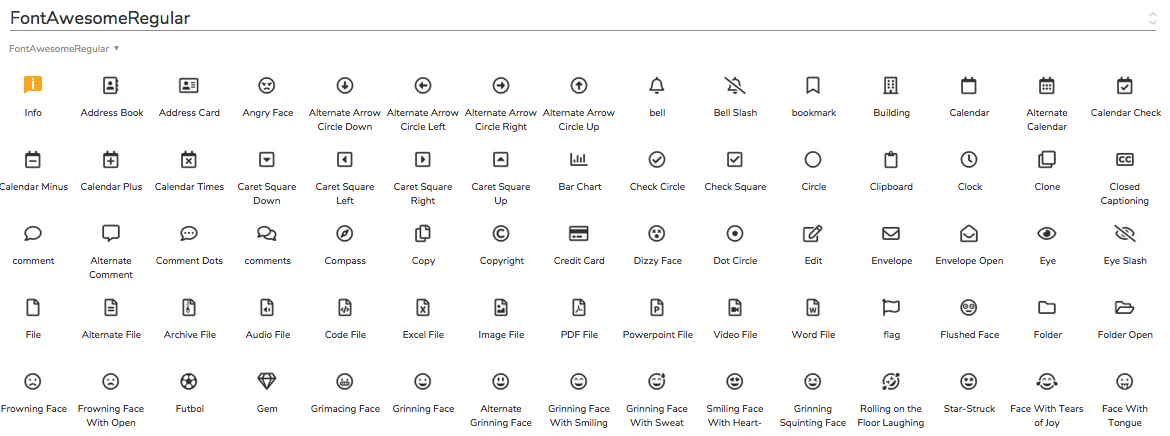Choose the Futbol icon
This screenshot has width=1170, height=436.
(x=189, y=381)
